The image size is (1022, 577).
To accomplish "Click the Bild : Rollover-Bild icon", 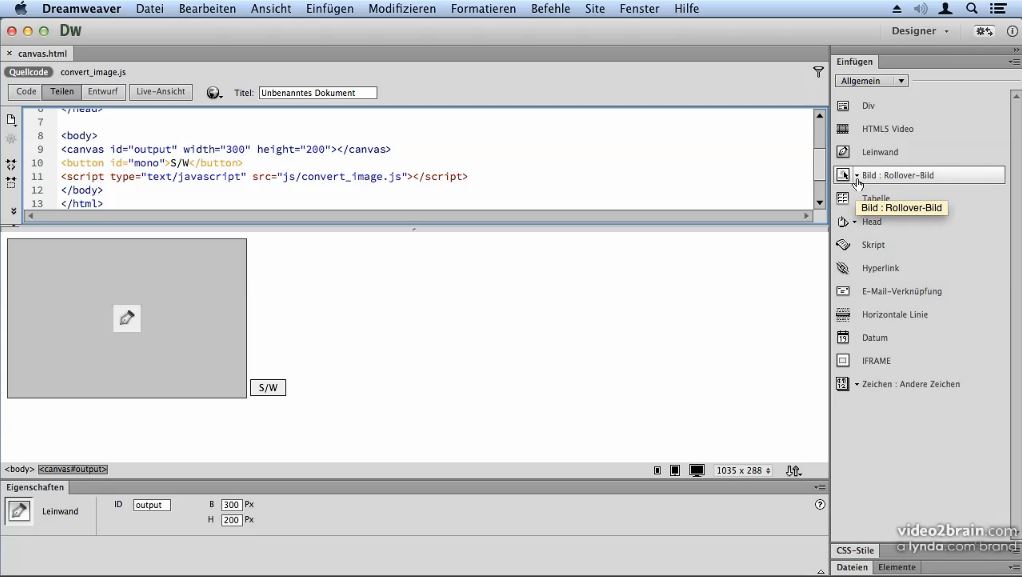I will pos(843,175).
